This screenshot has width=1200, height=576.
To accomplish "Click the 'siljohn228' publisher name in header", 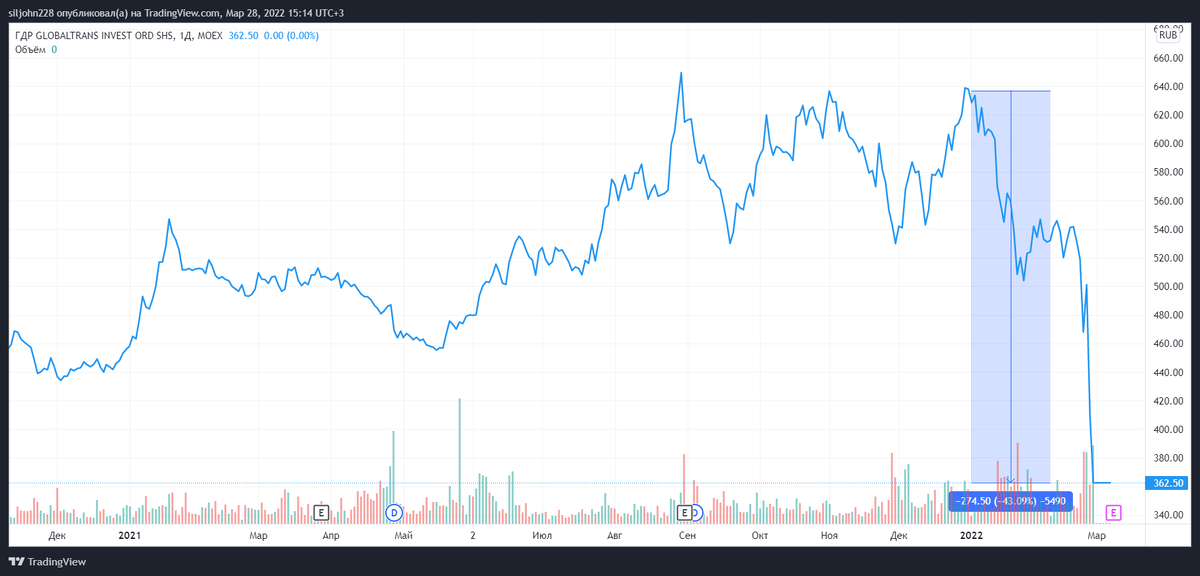I will click(30, 13).
